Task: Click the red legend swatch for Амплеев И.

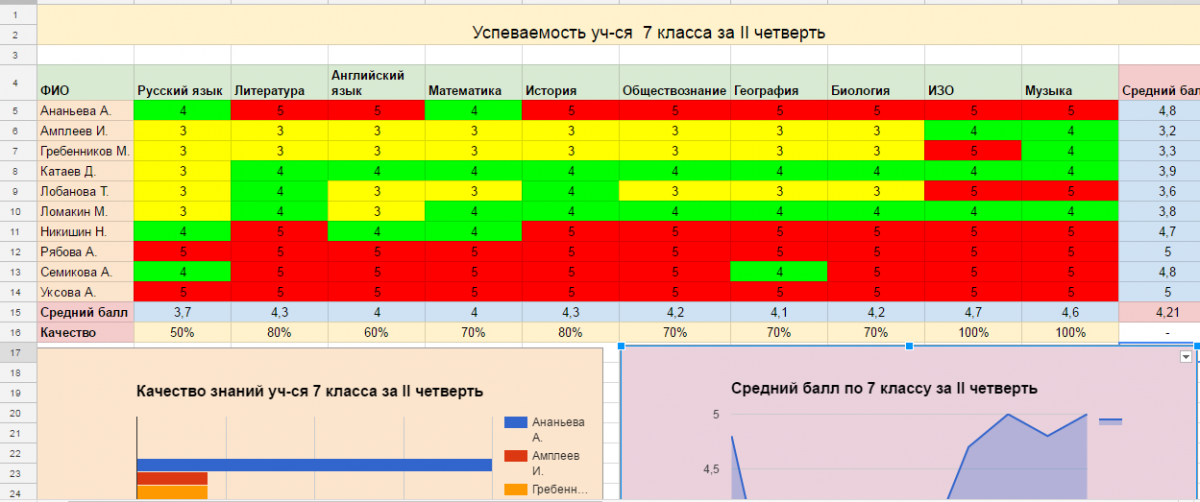Action: tap(514, 456)
